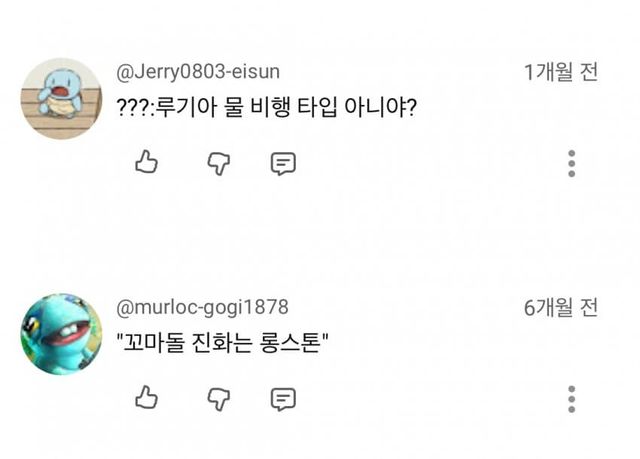Tap the reply bubble under the 꼬마돌 comment

[284, 399]
